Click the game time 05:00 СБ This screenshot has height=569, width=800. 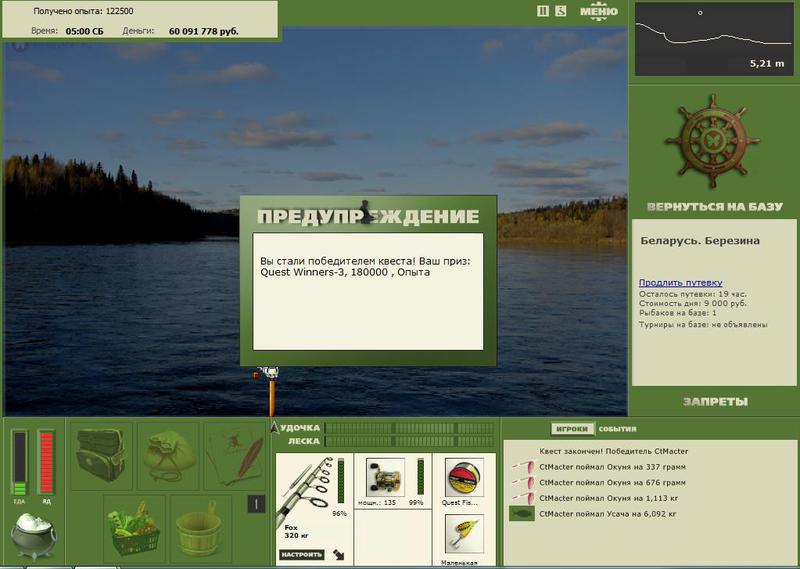pos(84,31)
